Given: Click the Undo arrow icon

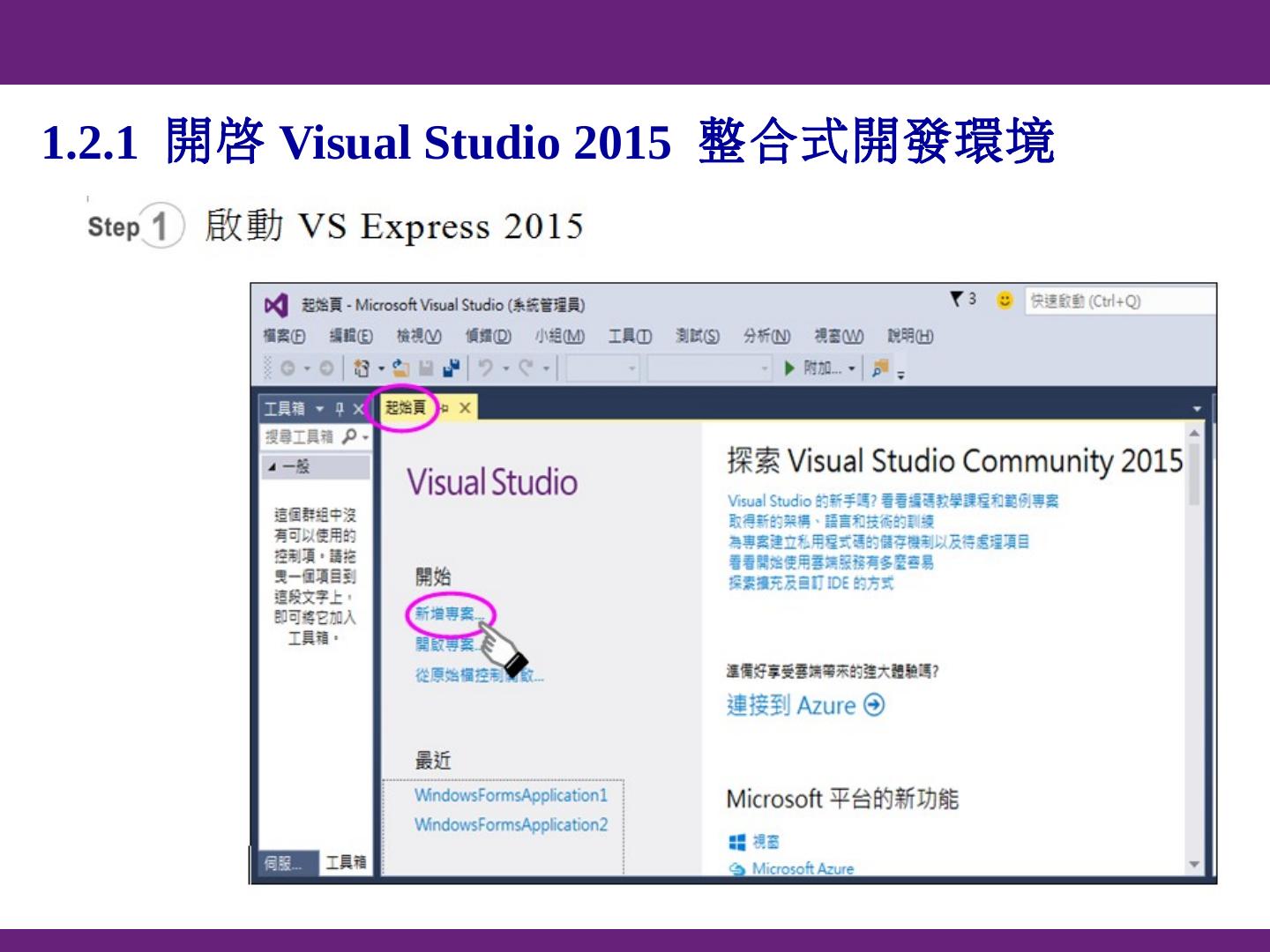Looking at the screenshot, I should tap(485, 368).
